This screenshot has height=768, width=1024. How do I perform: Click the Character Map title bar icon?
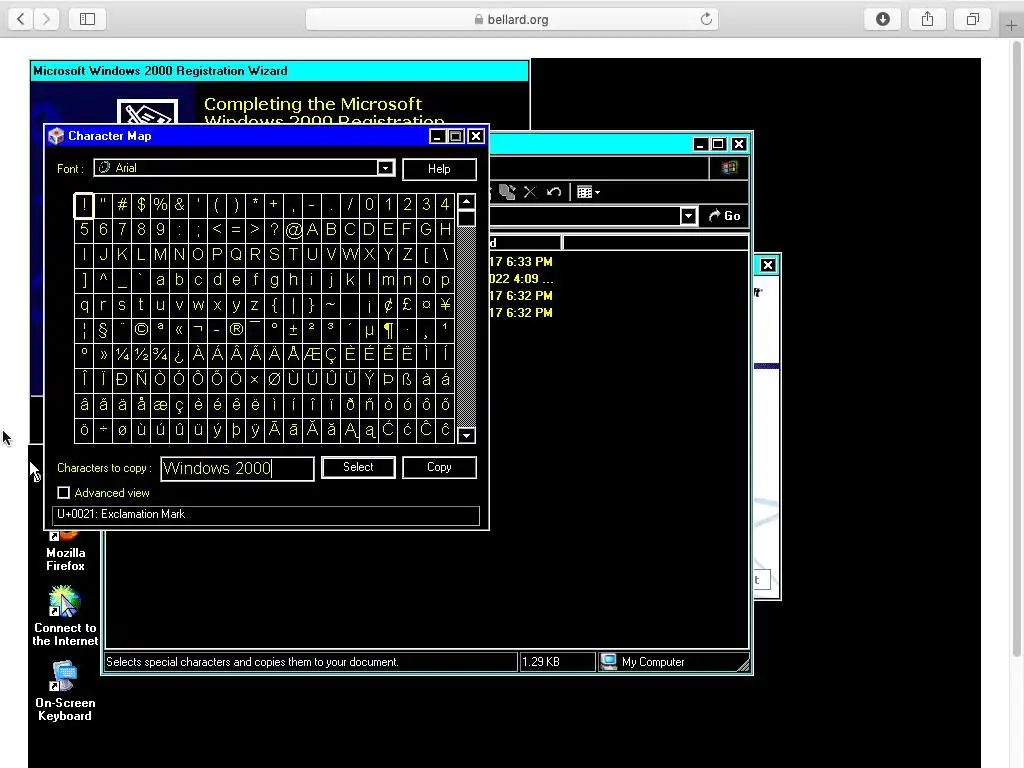click(x=56, y=136)
